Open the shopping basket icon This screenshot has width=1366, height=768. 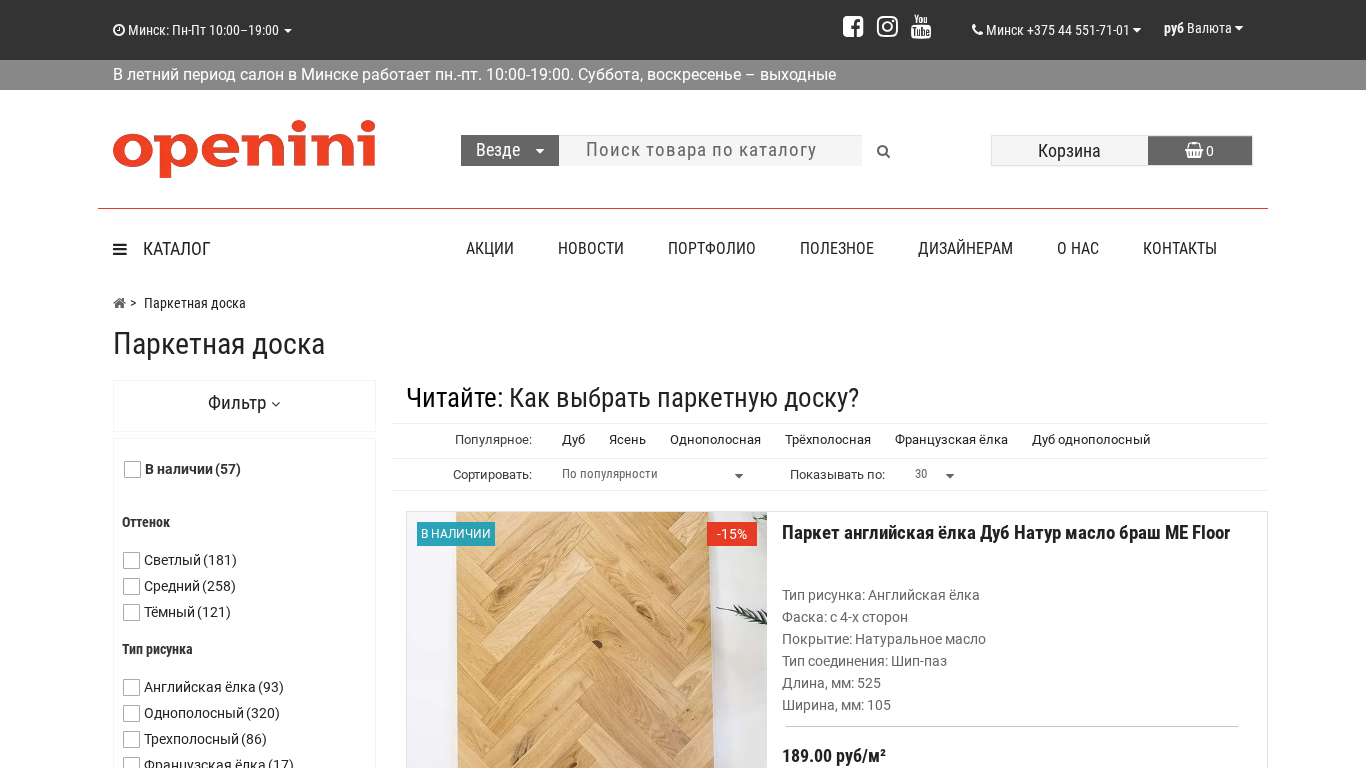(x=1194, y=151)
